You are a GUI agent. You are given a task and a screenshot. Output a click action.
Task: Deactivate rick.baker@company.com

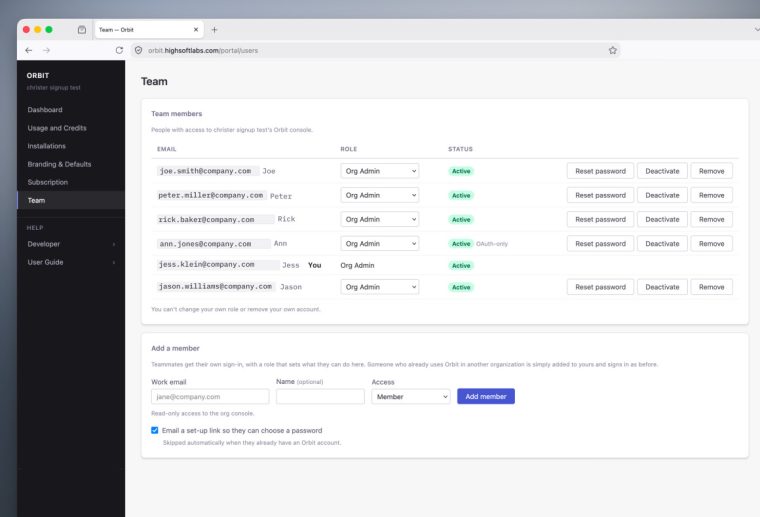pyautogui.click(x=662, y=219)
